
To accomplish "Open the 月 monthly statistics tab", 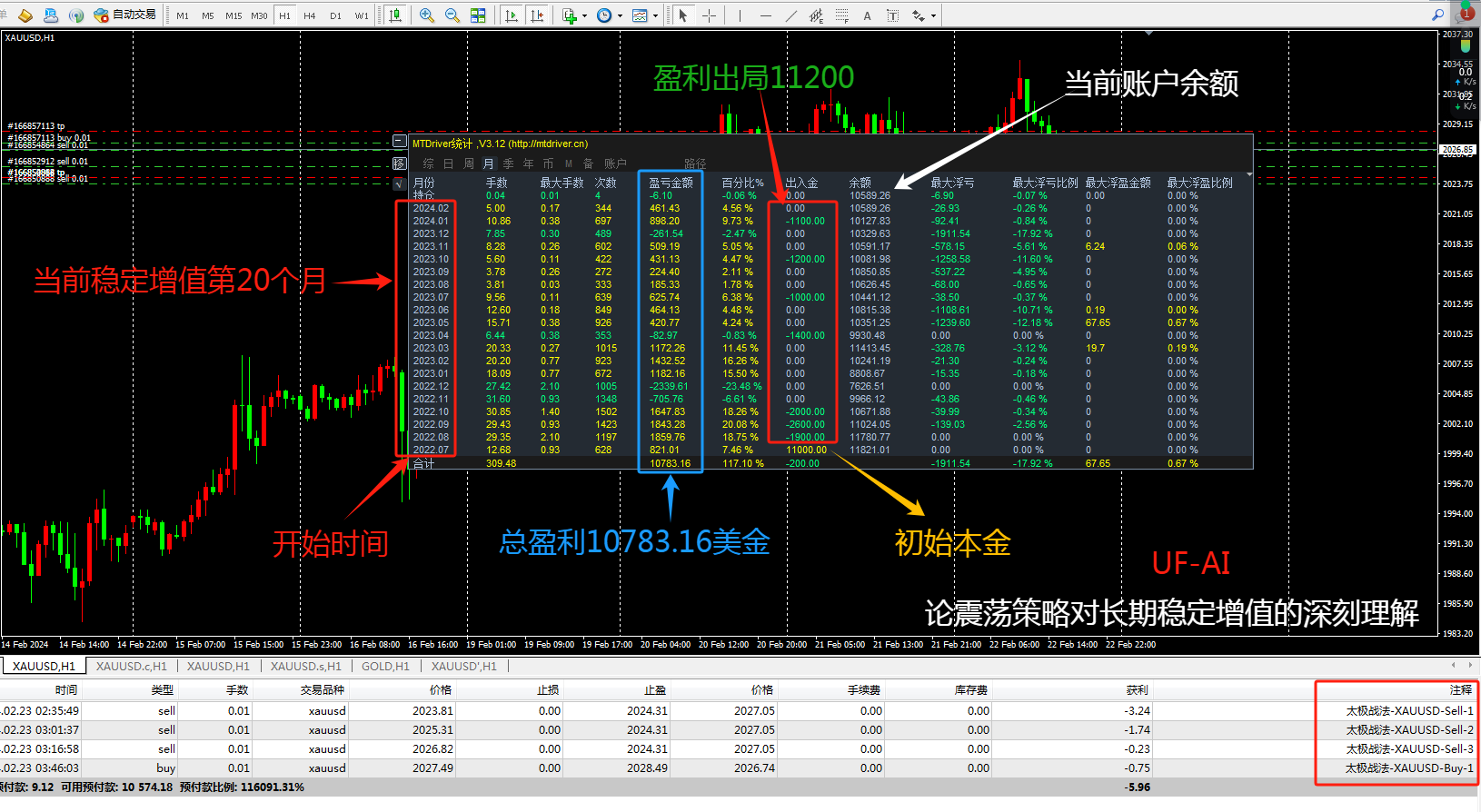I will (489, 163).
